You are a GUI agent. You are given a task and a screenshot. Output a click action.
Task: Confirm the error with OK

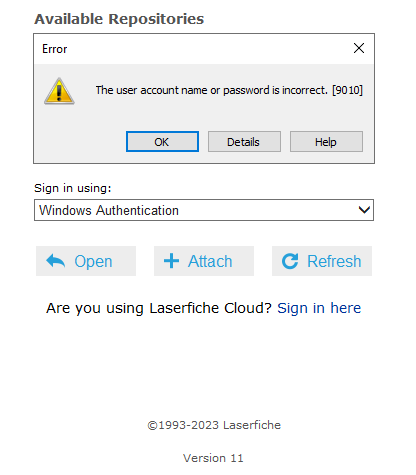click(x=162, y=142)
